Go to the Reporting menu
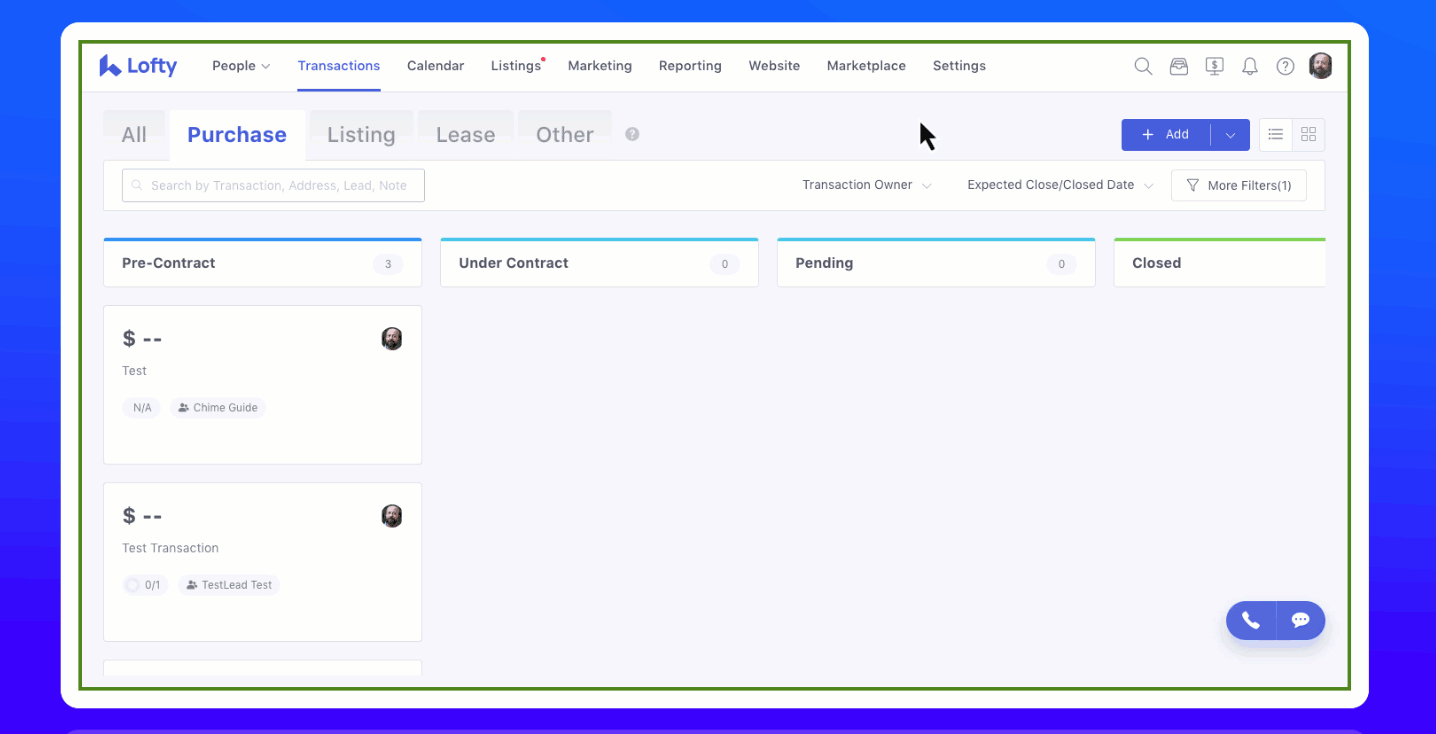The height and width of the screenshot is (734, 1436). (x=690, y=66)
